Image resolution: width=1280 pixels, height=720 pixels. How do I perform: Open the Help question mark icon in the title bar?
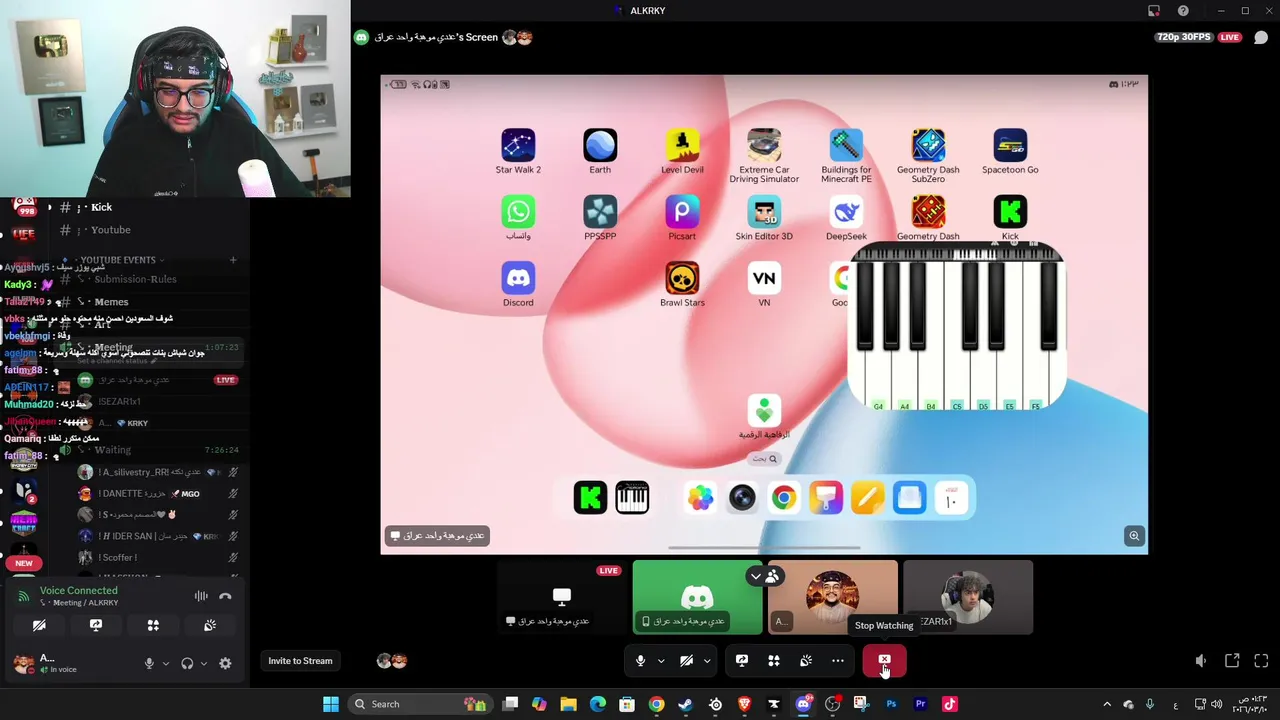1183,11
